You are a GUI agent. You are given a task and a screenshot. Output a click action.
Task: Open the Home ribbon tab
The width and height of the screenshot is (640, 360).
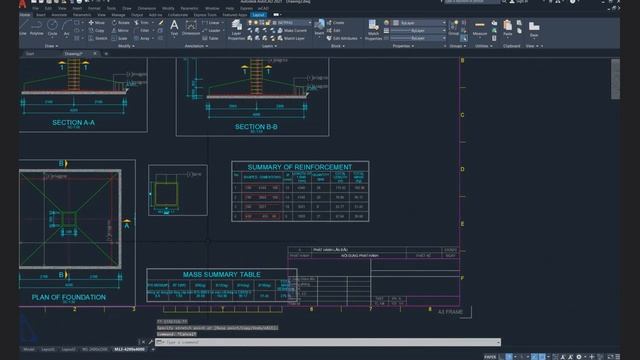(x=25, y=15)
